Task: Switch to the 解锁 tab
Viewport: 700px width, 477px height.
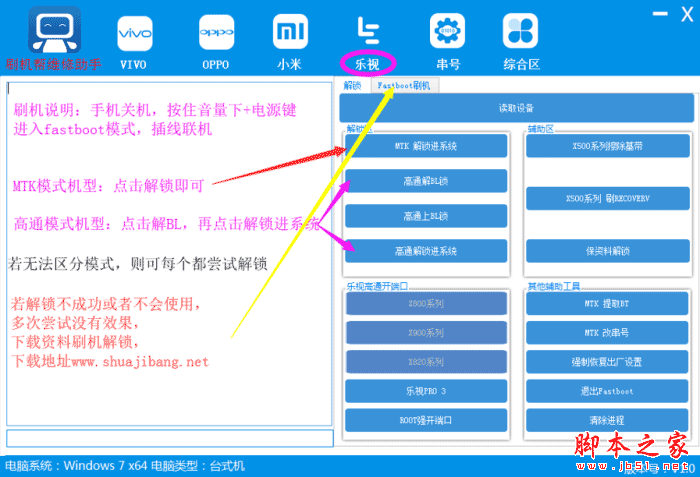Action: click(x=352, y=85)
